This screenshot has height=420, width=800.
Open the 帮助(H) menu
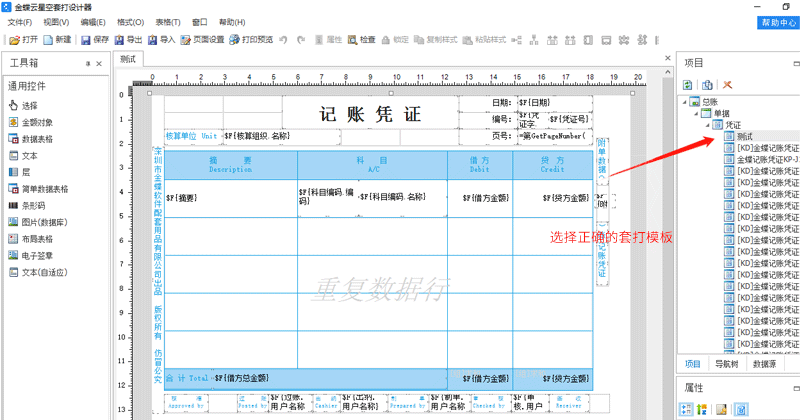tap(232, 22)
